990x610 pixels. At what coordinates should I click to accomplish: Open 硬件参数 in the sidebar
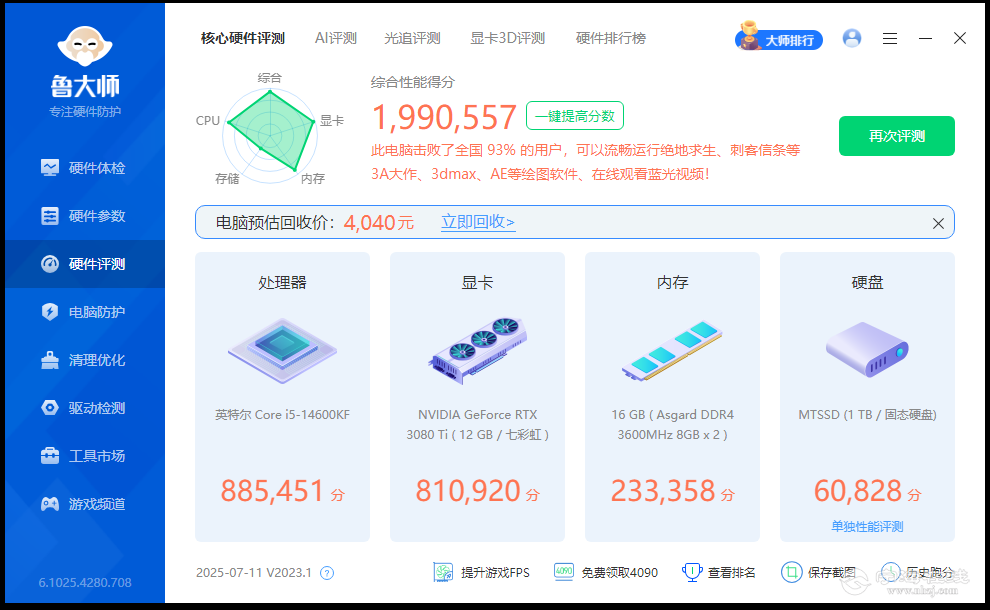tap(85, 216)
